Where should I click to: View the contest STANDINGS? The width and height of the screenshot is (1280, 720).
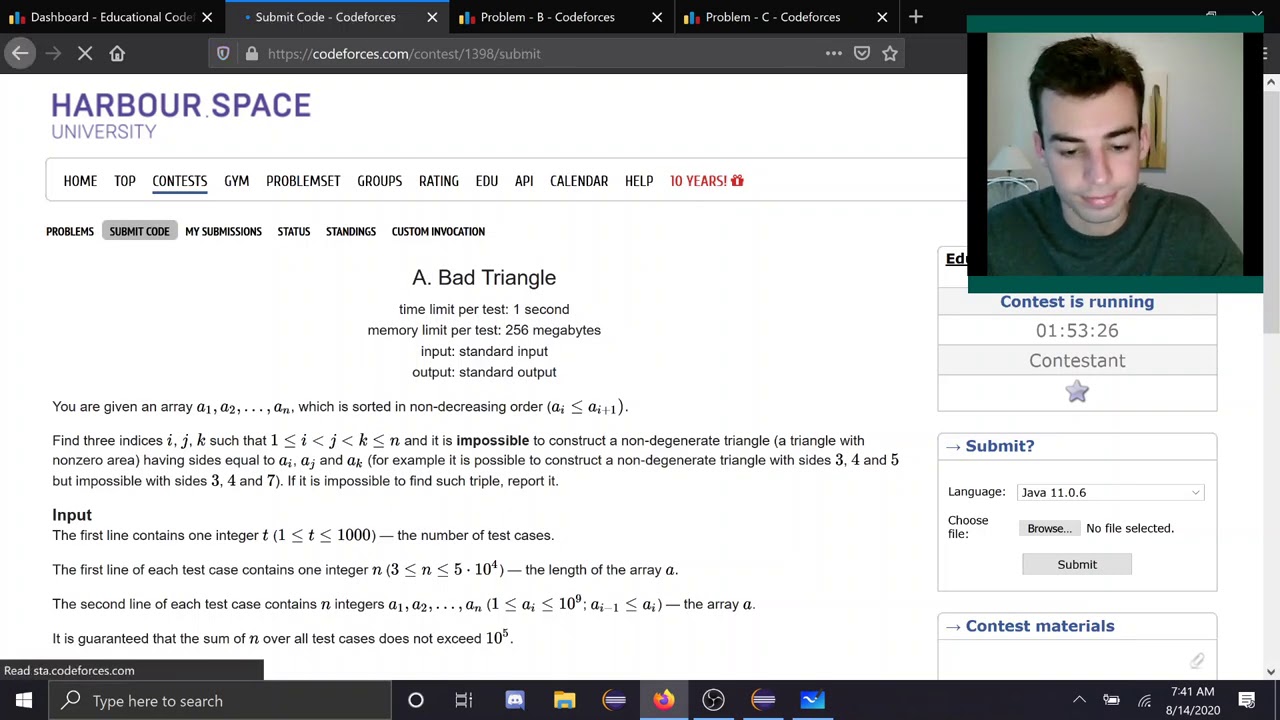click(351, 231)
